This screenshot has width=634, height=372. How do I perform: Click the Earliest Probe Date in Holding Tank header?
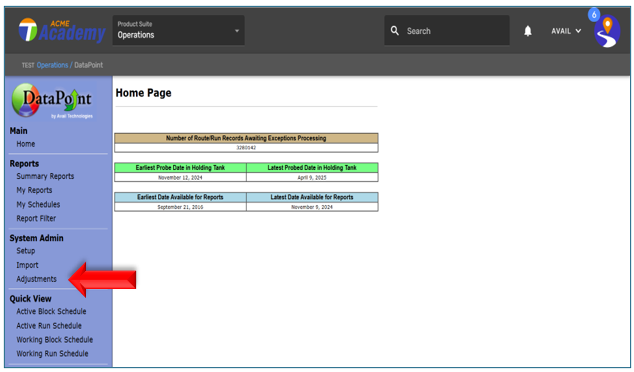coord(180,168)
